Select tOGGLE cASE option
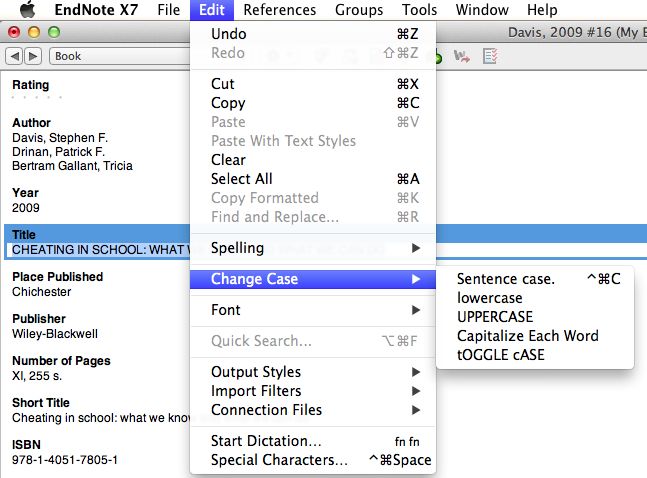This screenshot has width=647, height=478. pos(535,355)
